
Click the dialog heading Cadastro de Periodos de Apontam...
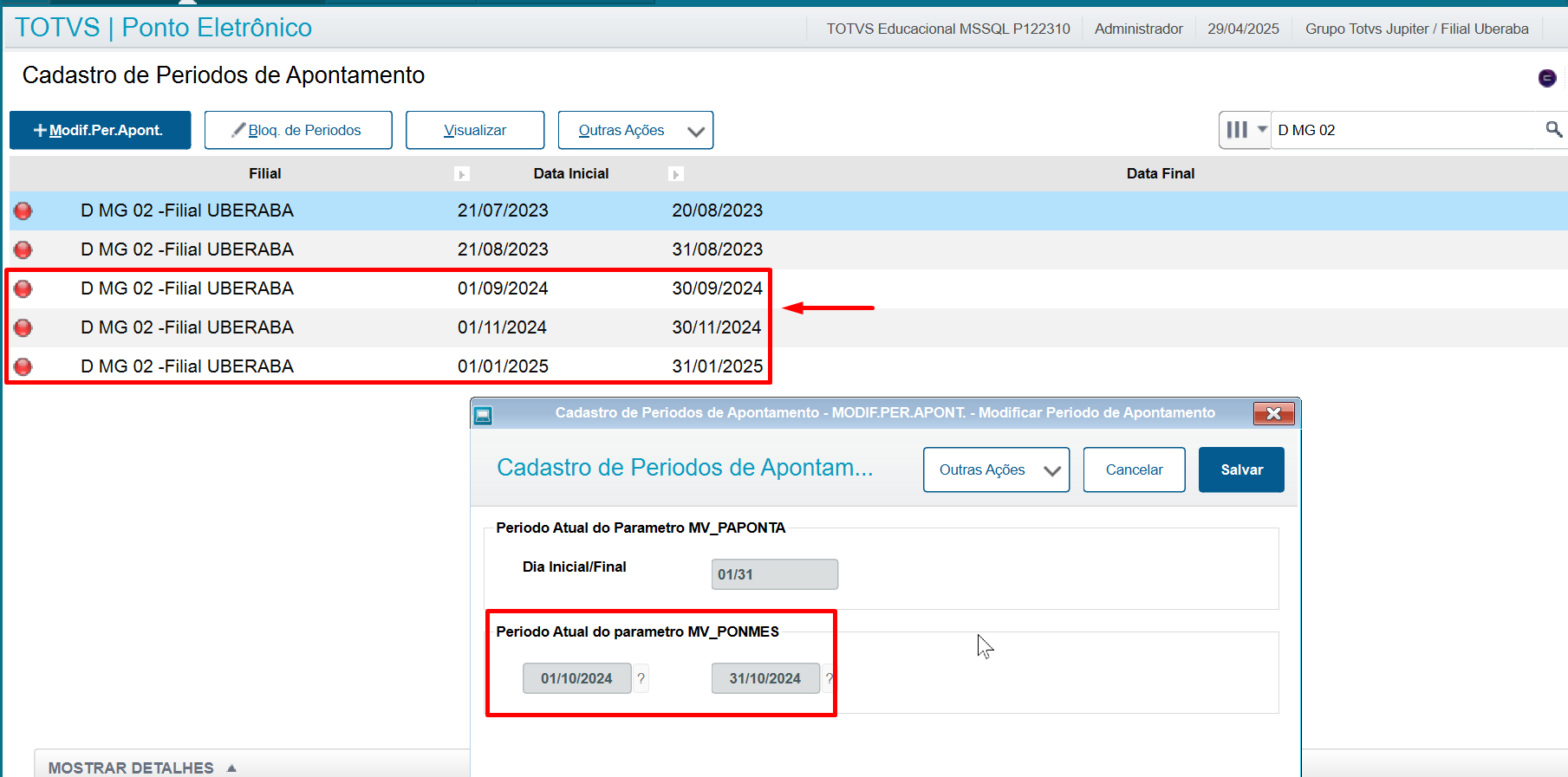(685, 468)
